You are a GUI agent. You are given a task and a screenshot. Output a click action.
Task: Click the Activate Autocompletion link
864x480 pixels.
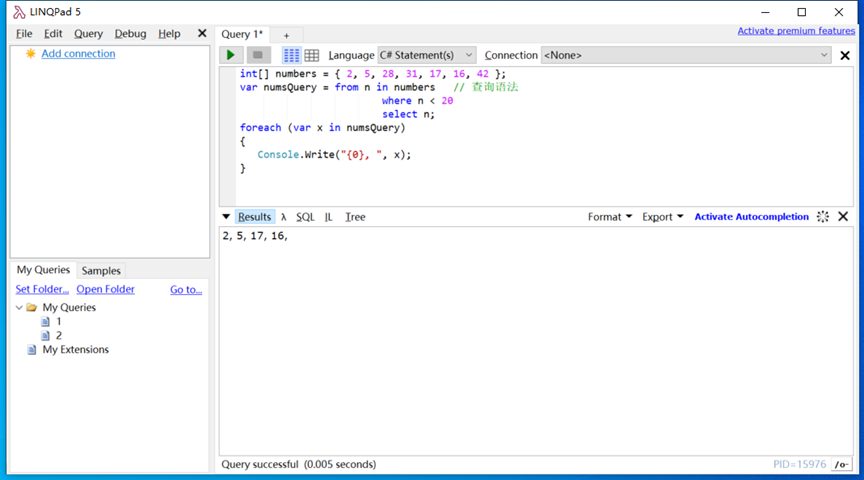[751, 217]
